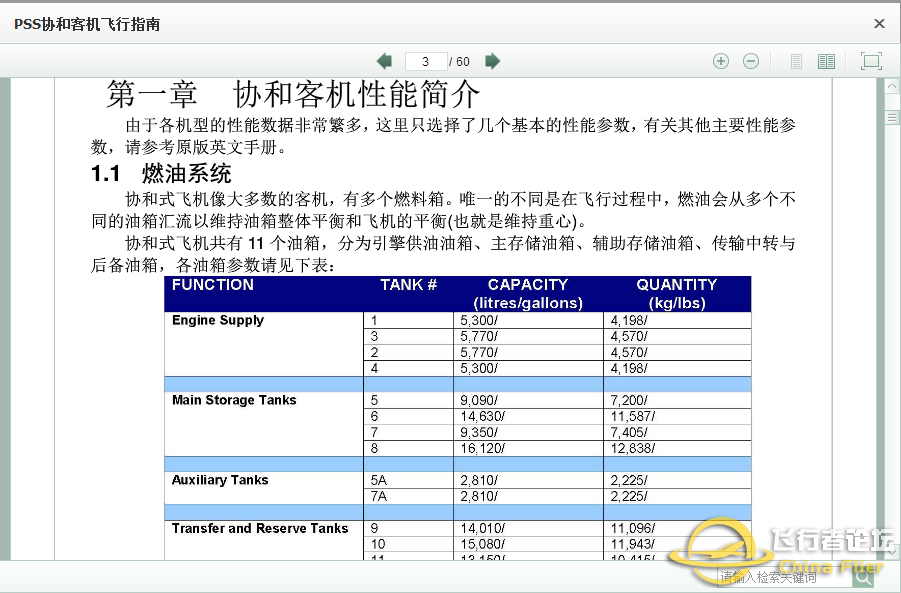Go to the previous page with left arrow
Image resolution: width=901 pixels, height=593 pixels.
[384, 61]
